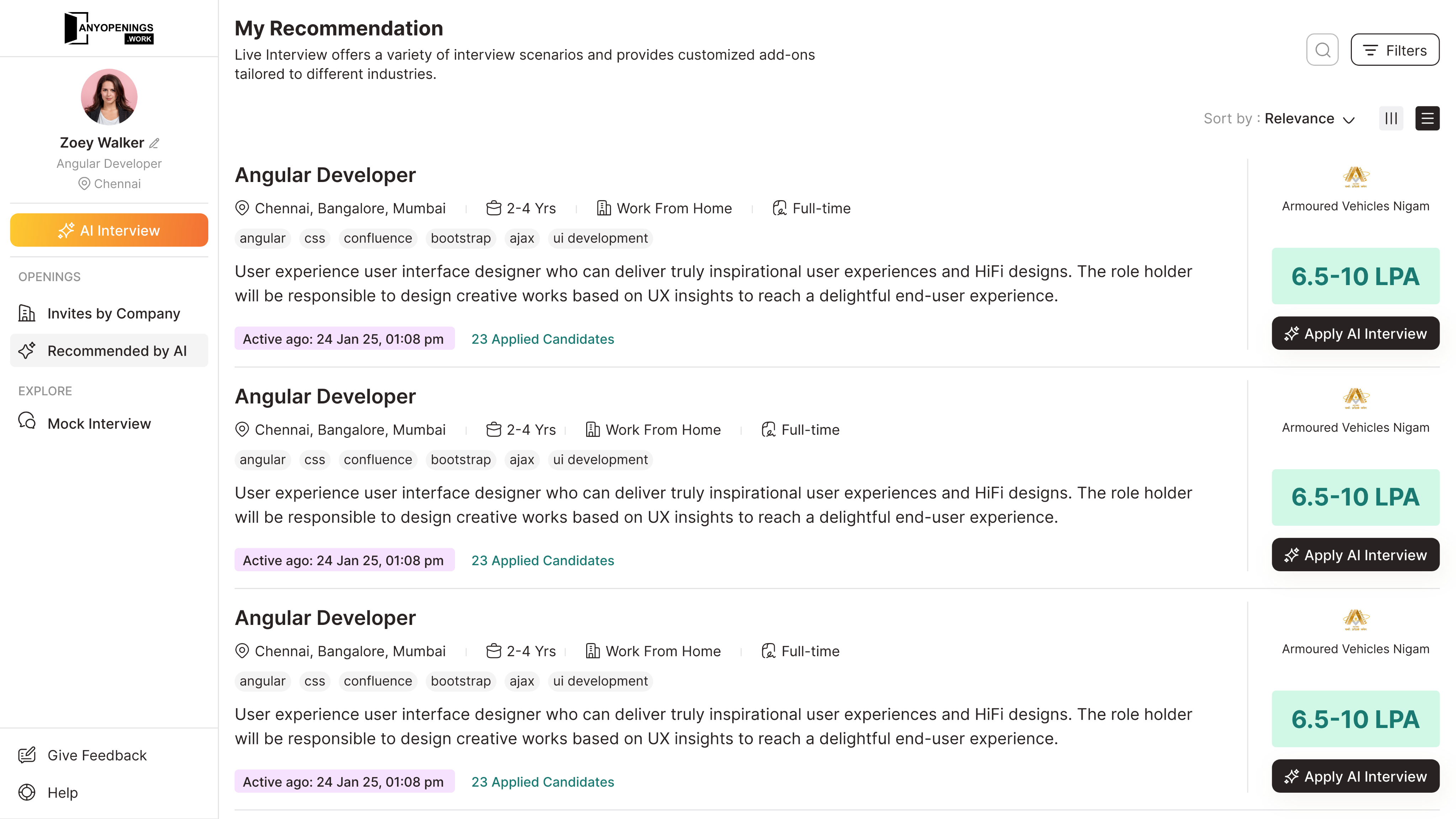Switch to column view layout
Viewport: 1456px width, 819px height.
click(1391, 118)
